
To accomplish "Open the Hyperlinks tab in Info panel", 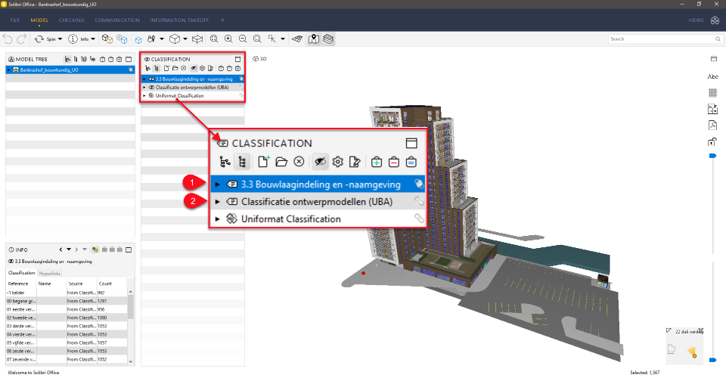I will [x=50, y=273].
